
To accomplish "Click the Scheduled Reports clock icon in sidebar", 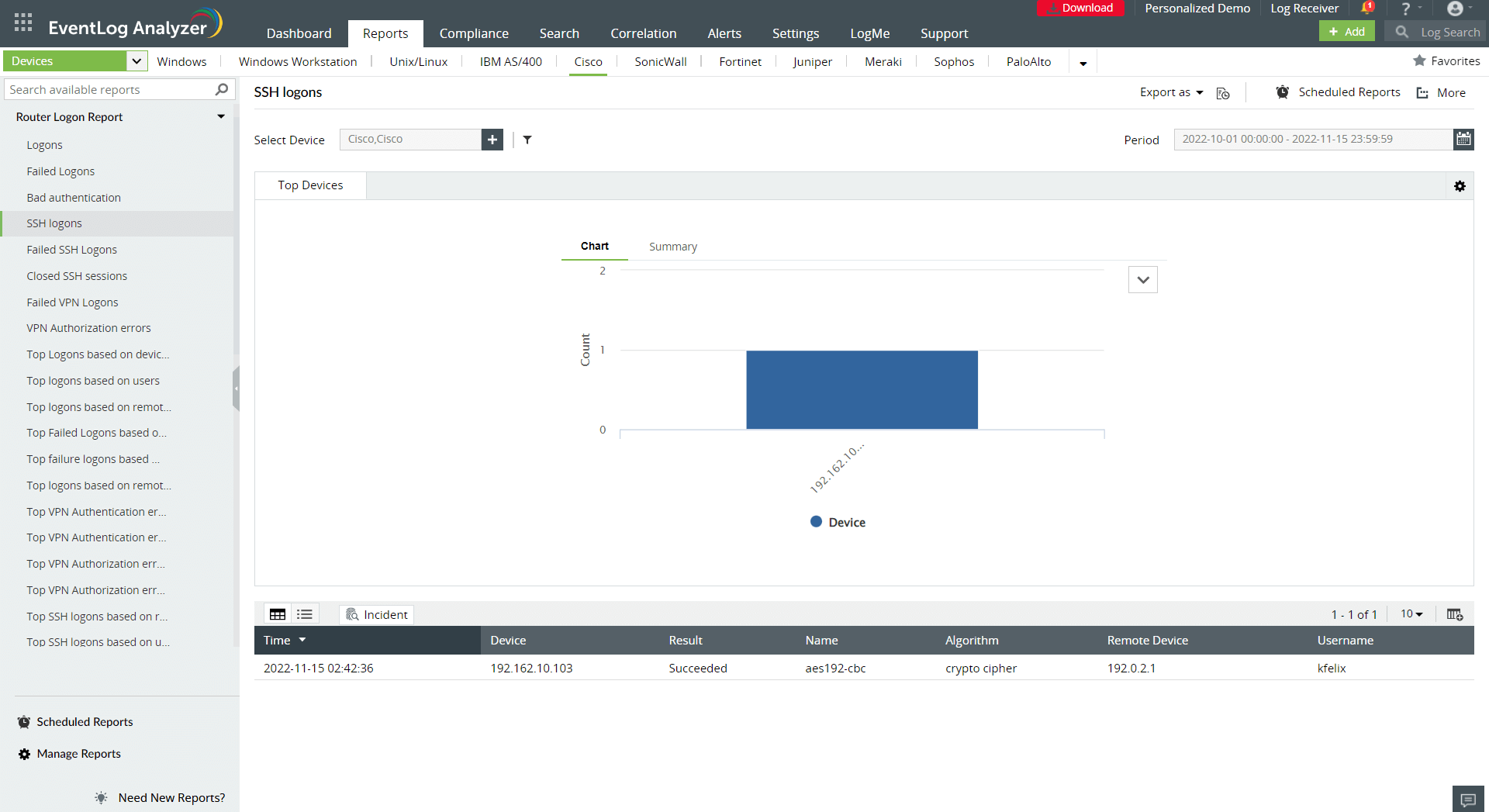I will click(x=24, y=722).
